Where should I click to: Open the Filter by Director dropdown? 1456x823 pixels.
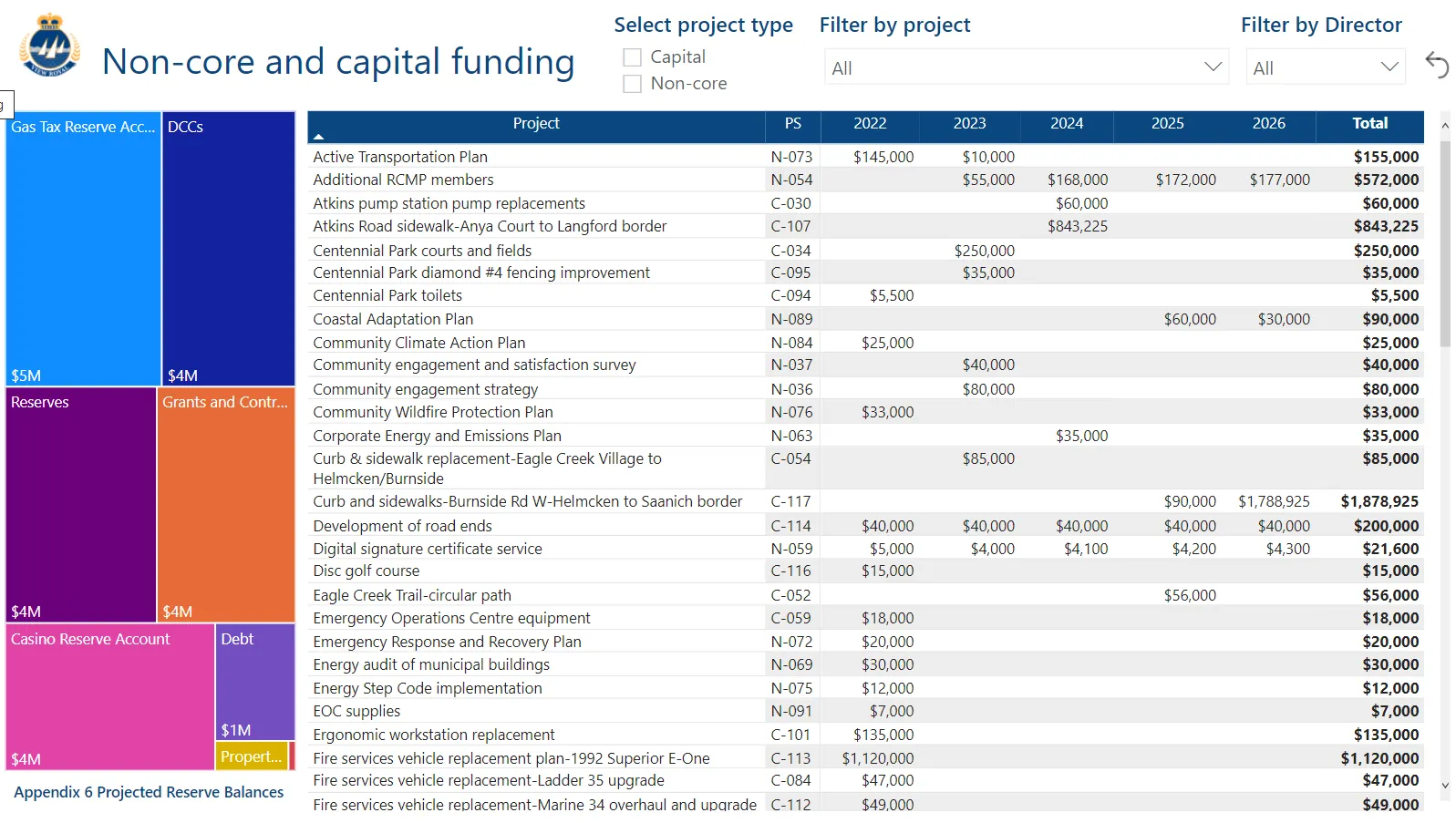coord(1326,67)
